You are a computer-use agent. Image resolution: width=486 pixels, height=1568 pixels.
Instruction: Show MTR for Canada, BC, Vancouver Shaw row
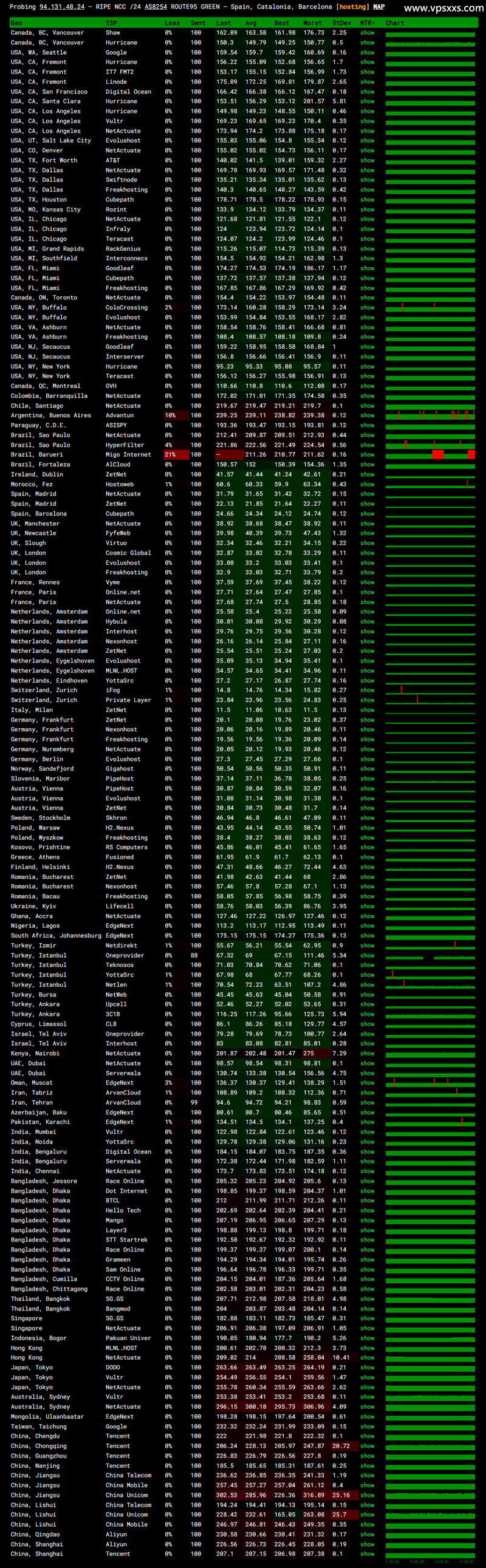[368, 33]
